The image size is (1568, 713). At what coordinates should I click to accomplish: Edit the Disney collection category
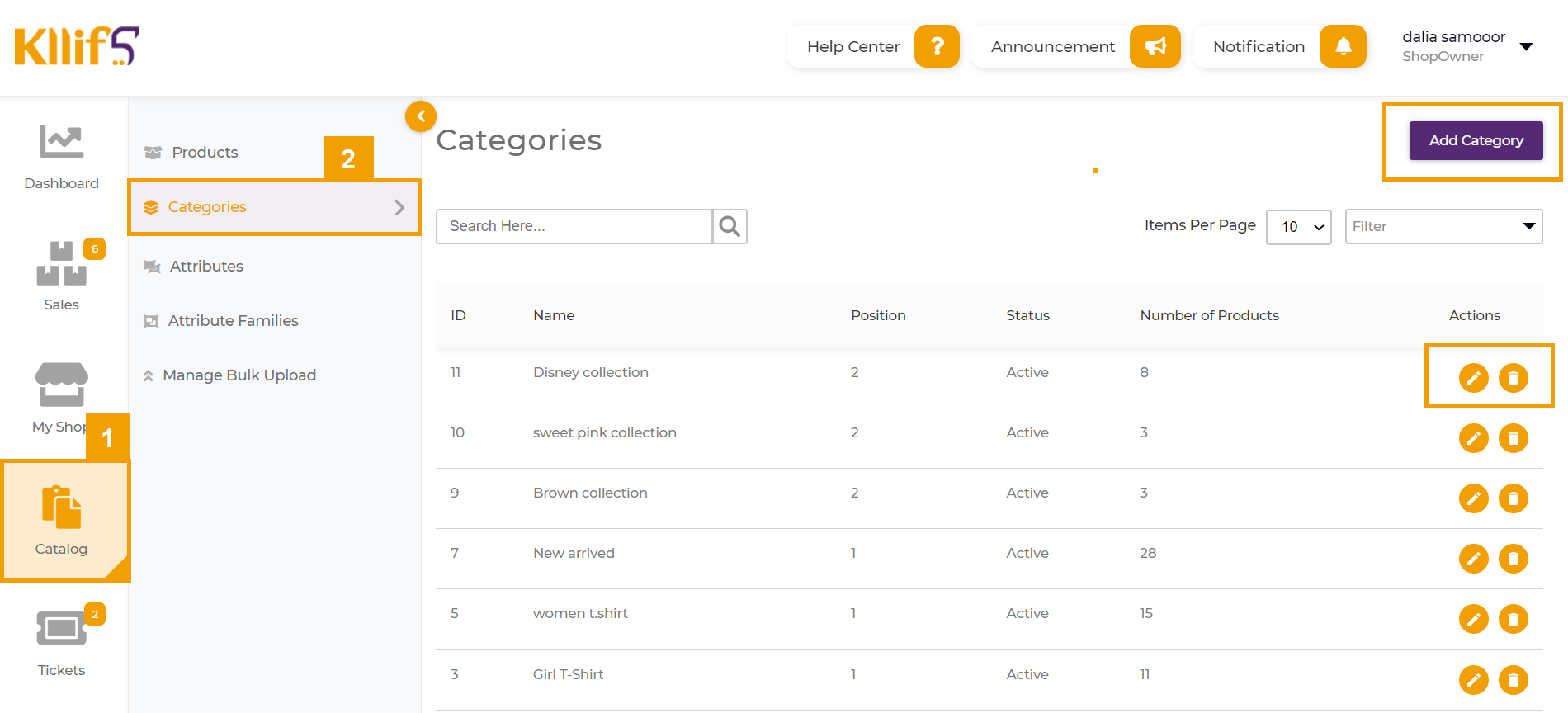1473,378
